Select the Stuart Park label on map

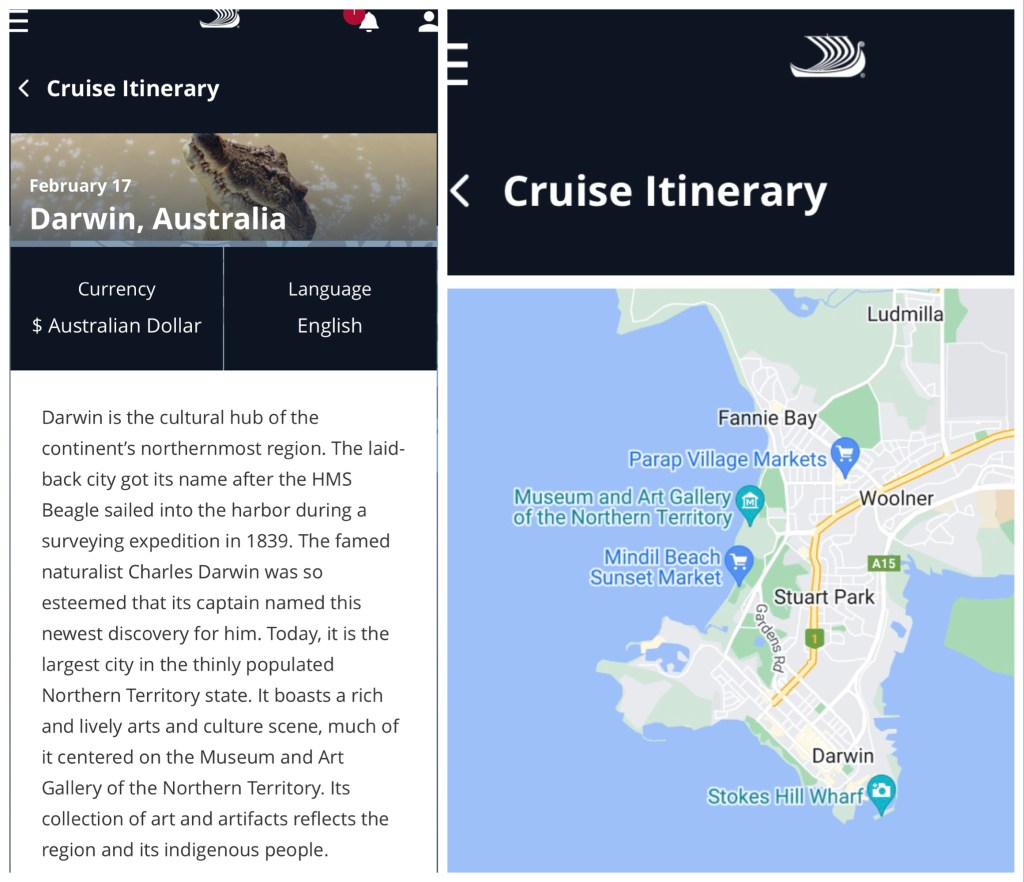click(x=824, y=597)
